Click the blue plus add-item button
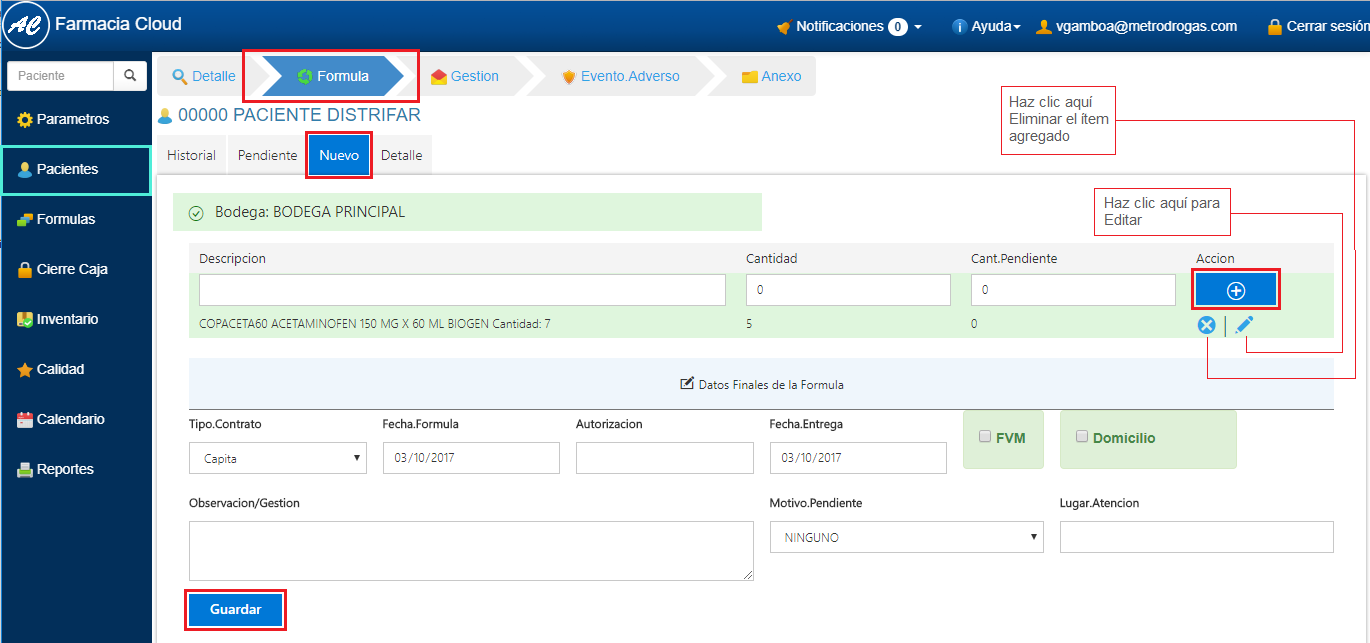The width and height of the screenshot is (1370, 643). tap(1235, 290)
